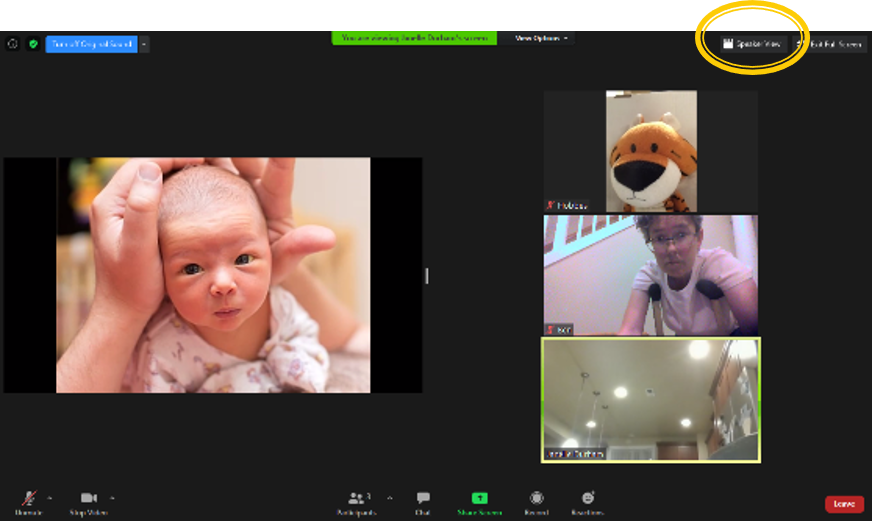The width and height of the screenshot is (872, 521).
Task: Toggle Turn off Original Sound
Action: pyautogui.click(x=91, y=44)
